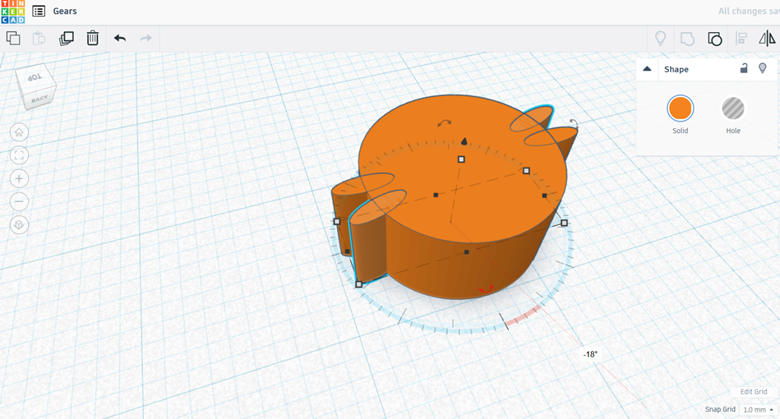Click the Paste toolbar icon
780x419 pixels.
pyautogui.click(x=39, y=38)
